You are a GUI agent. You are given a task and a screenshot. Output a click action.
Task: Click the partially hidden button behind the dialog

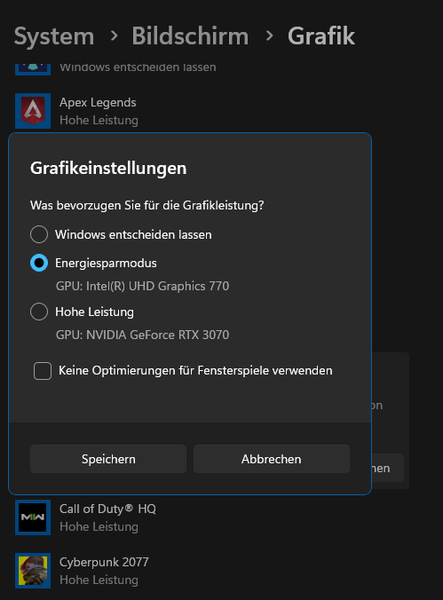(x=387, y=468)
